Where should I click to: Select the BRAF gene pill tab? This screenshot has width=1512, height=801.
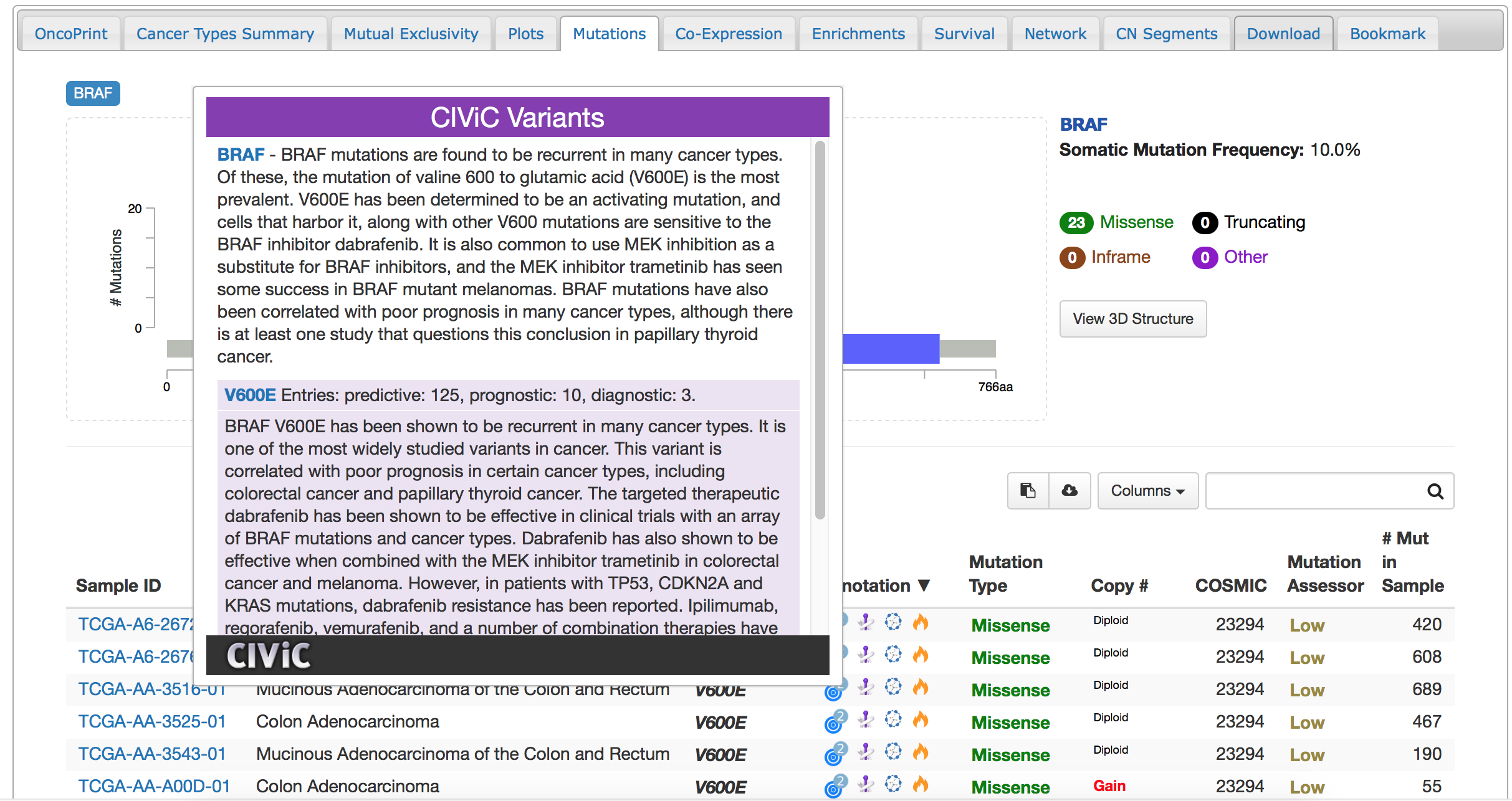(x=93, y=93)
